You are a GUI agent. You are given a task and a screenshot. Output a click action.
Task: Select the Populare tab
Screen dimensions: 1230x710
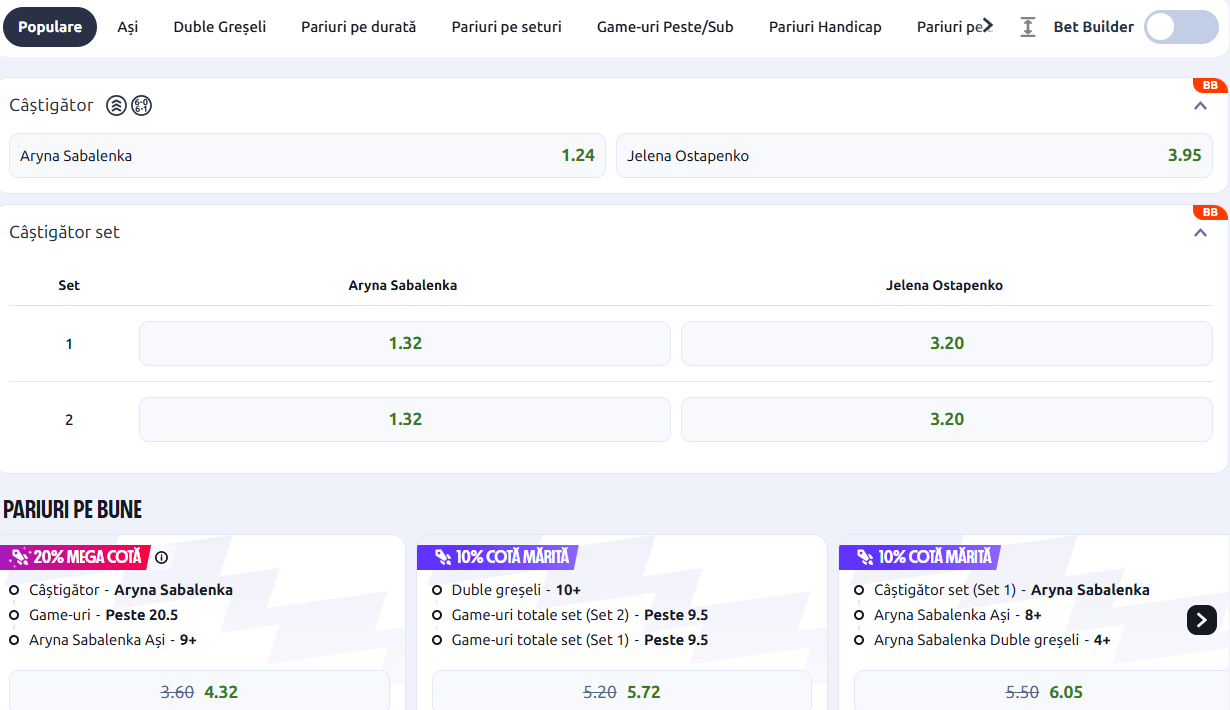pos(50,27)
